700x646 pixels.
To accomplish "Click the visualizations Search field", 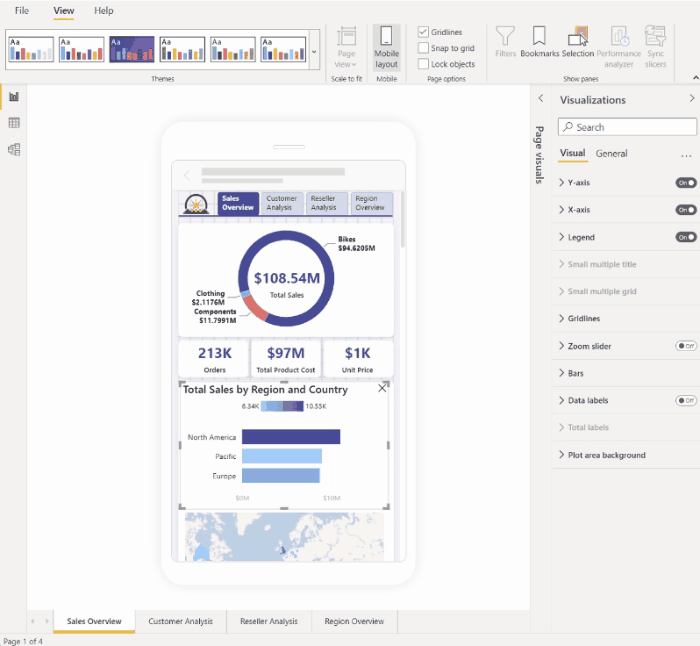I will point(627,127).
